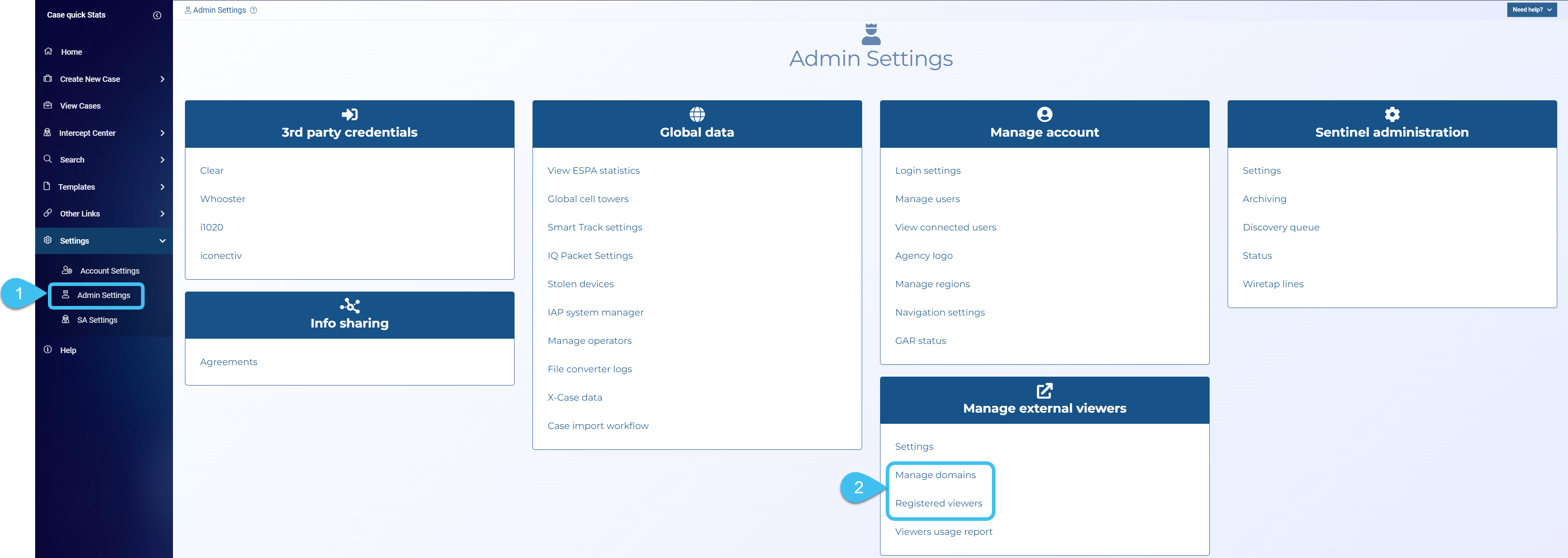This screenshot has width=1568, height=558.
Task: Open the Manage domains link
Action: (935, 475)
